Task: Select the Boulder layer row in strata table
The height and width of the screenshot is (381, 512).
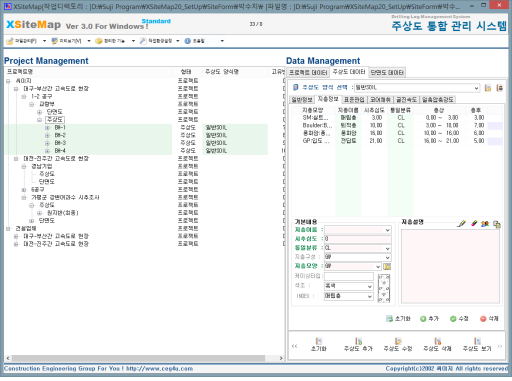Action: tap(397, 126)
